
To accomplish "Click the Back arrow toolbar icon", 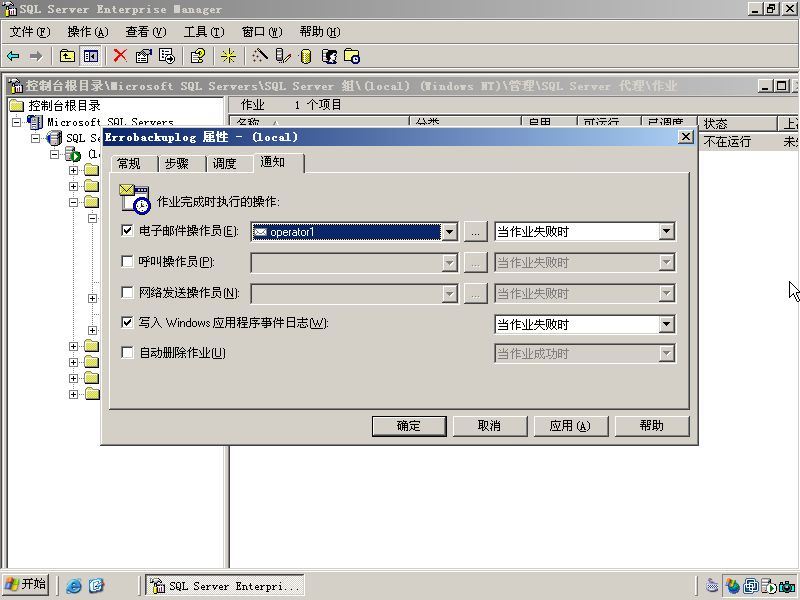I will 13,56.
